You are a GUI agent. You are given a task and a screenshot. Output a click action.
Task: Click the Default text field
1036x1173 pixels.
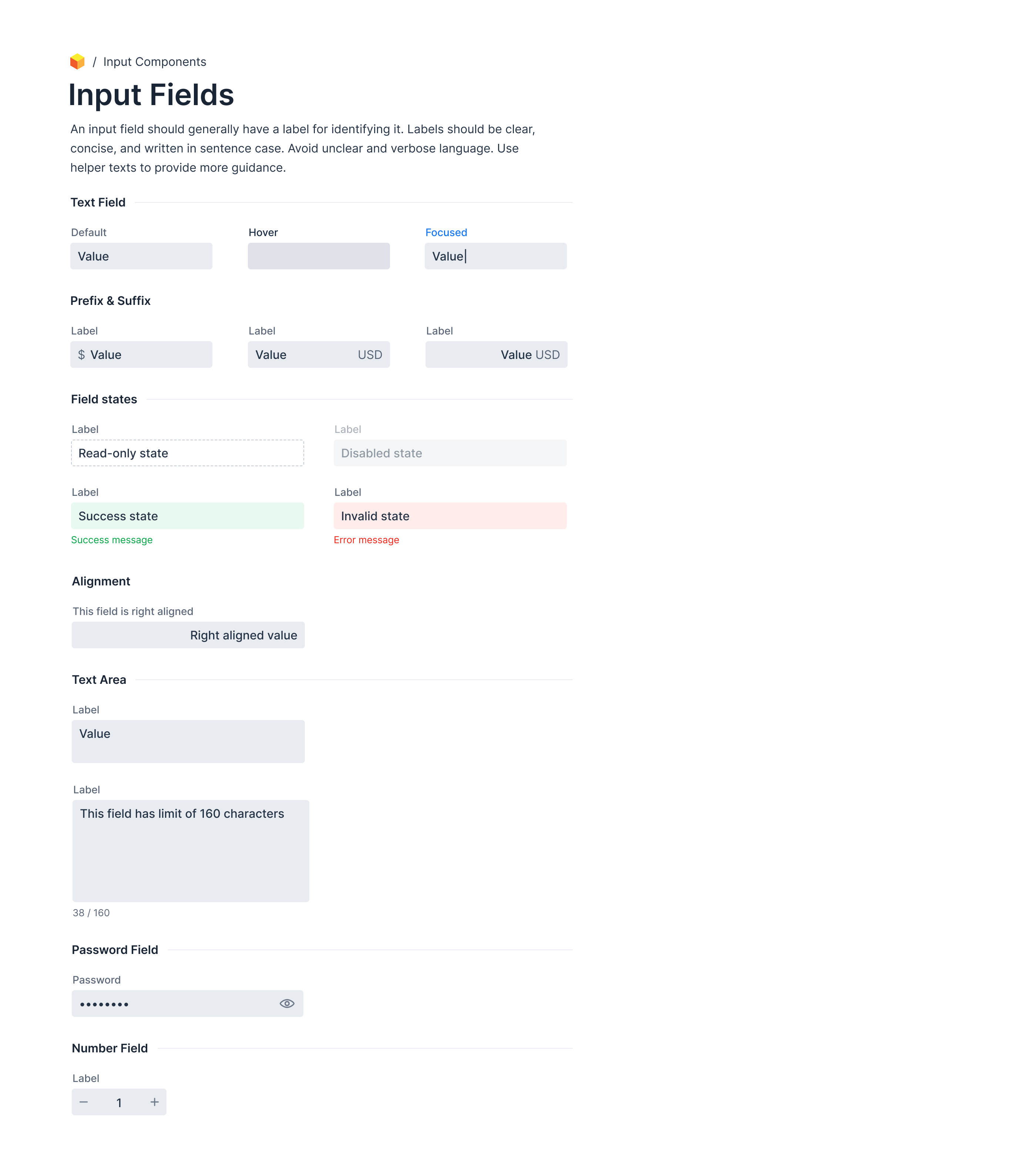coord(141,256)
